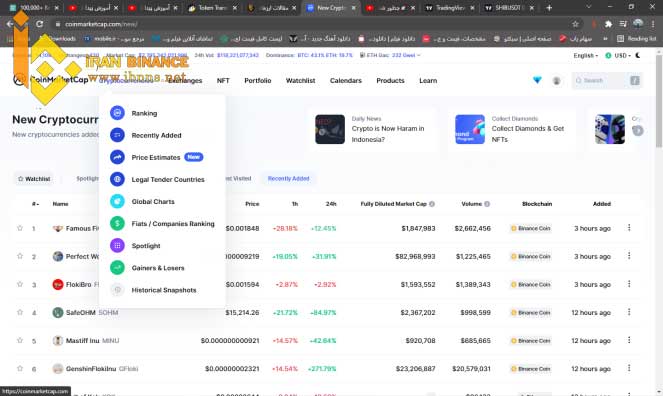Open the English language dropdown

click(x=586, y=55)
